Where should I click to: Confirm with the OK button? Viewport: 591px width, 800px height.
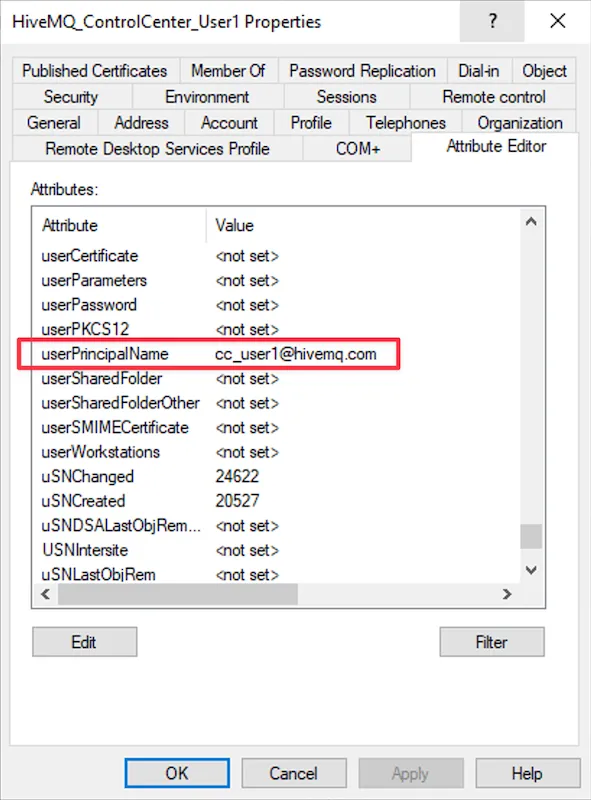coord(177,773)
